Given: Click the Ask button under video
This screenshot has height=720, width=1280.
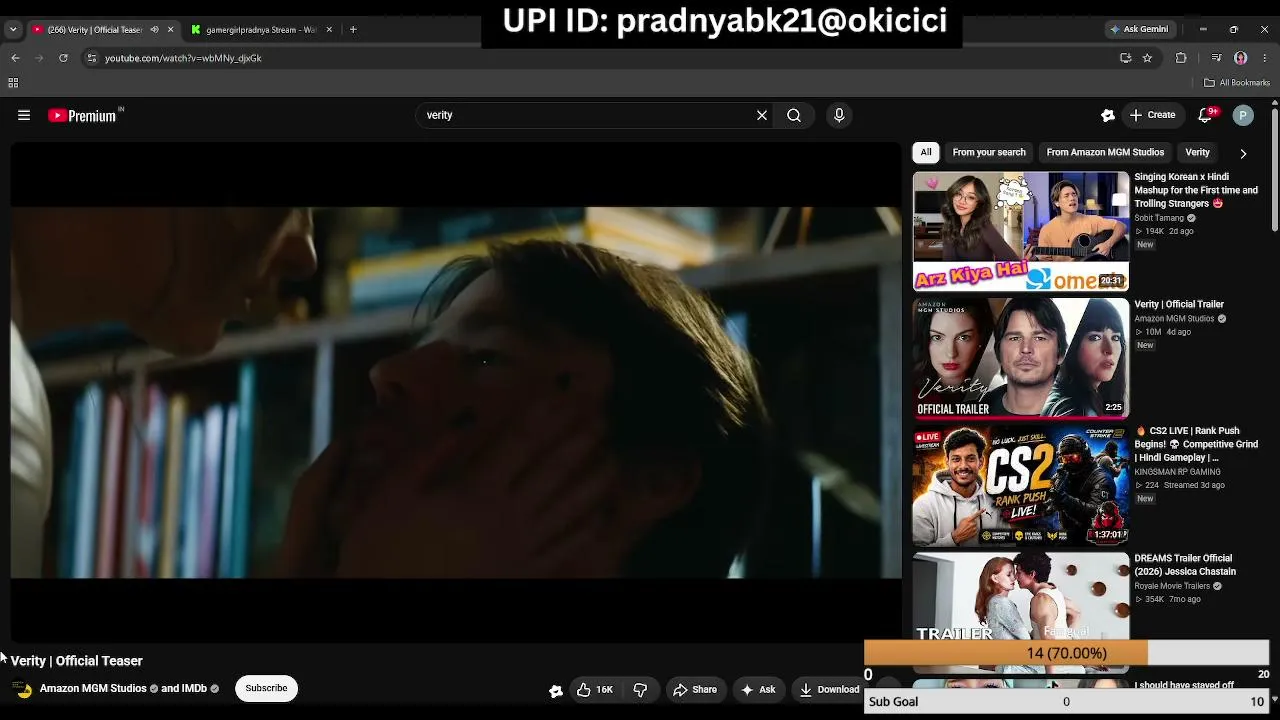Looking at the screenshot, I should 757,690.
